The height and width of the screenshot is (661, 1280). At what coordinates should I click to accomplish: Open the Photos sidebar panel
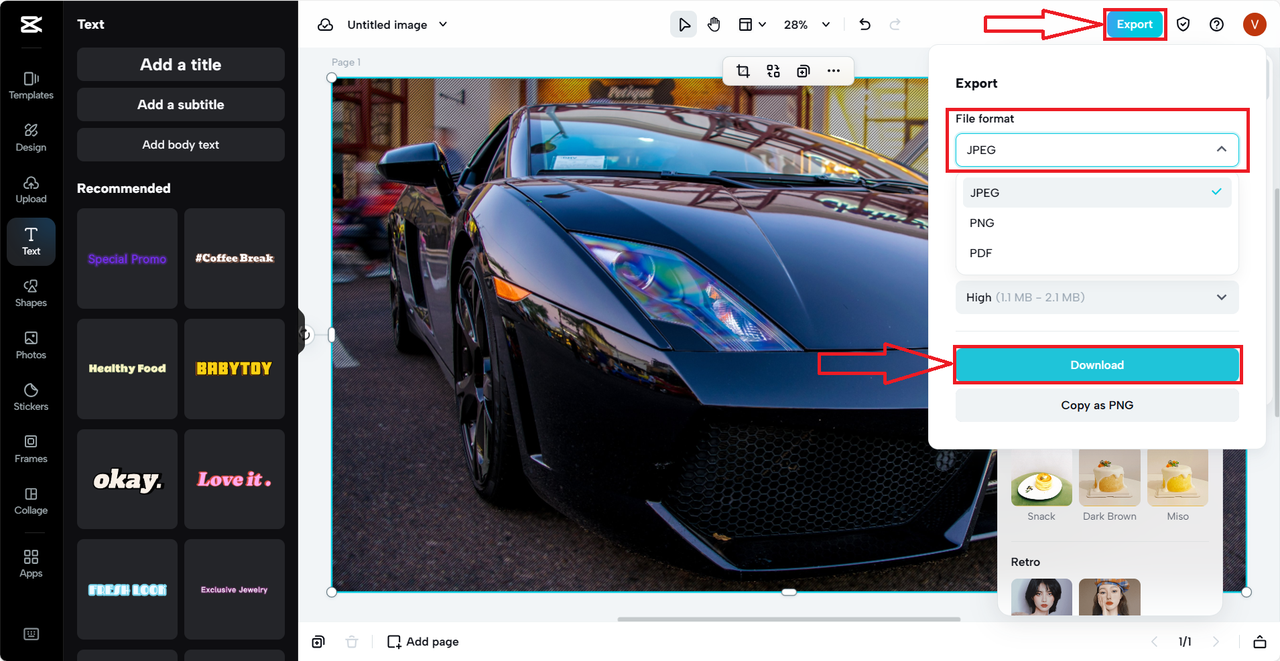[x=31, y=345]
